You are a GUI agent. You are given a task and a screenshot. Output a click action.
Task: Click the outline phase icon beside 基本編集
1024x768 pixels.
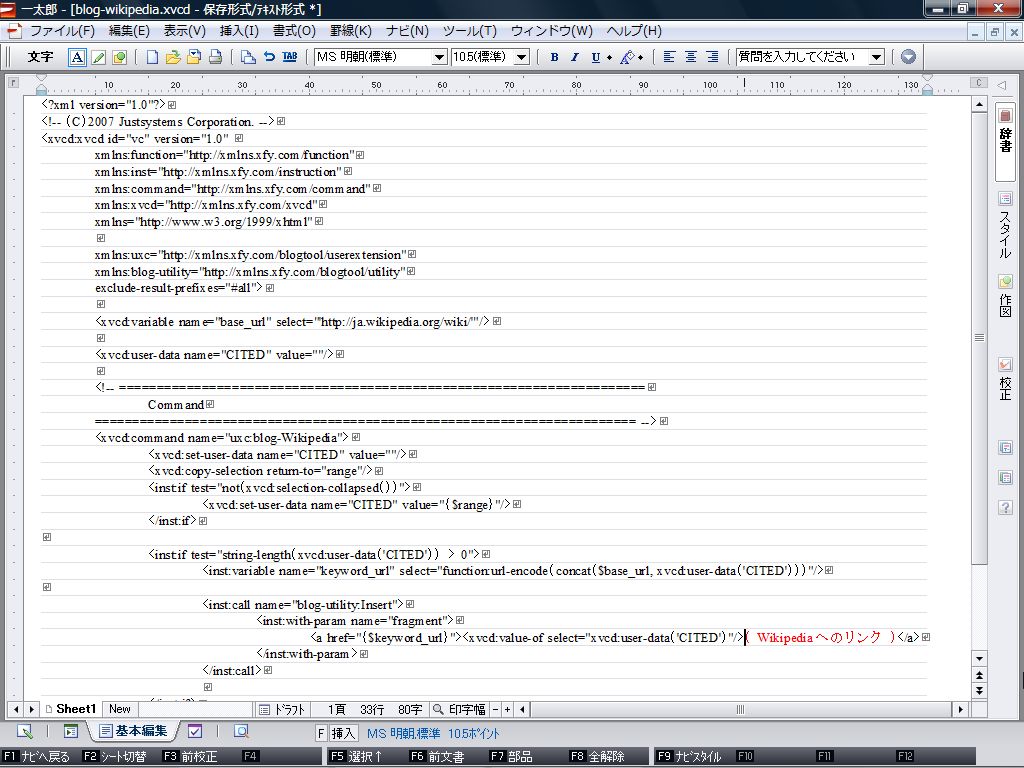[x=71, y=731]
